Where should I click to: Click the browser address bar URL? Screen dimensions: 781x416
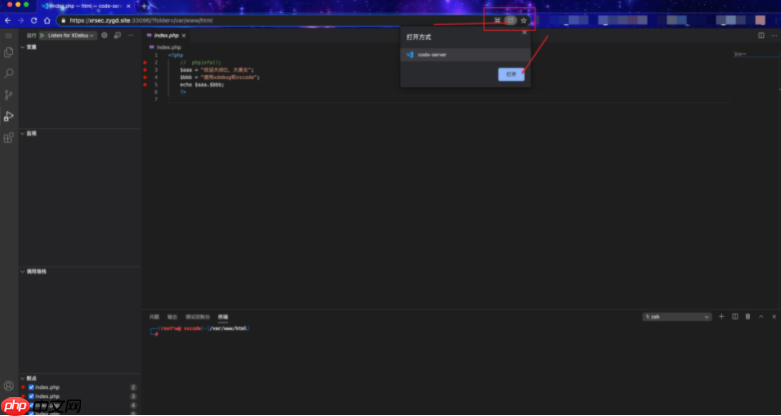(x=141, y=20)
